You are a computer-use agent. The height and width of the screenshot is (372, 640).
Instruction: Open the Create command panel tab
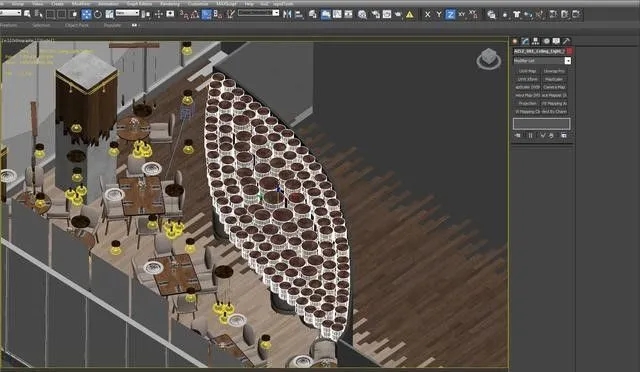515,41
